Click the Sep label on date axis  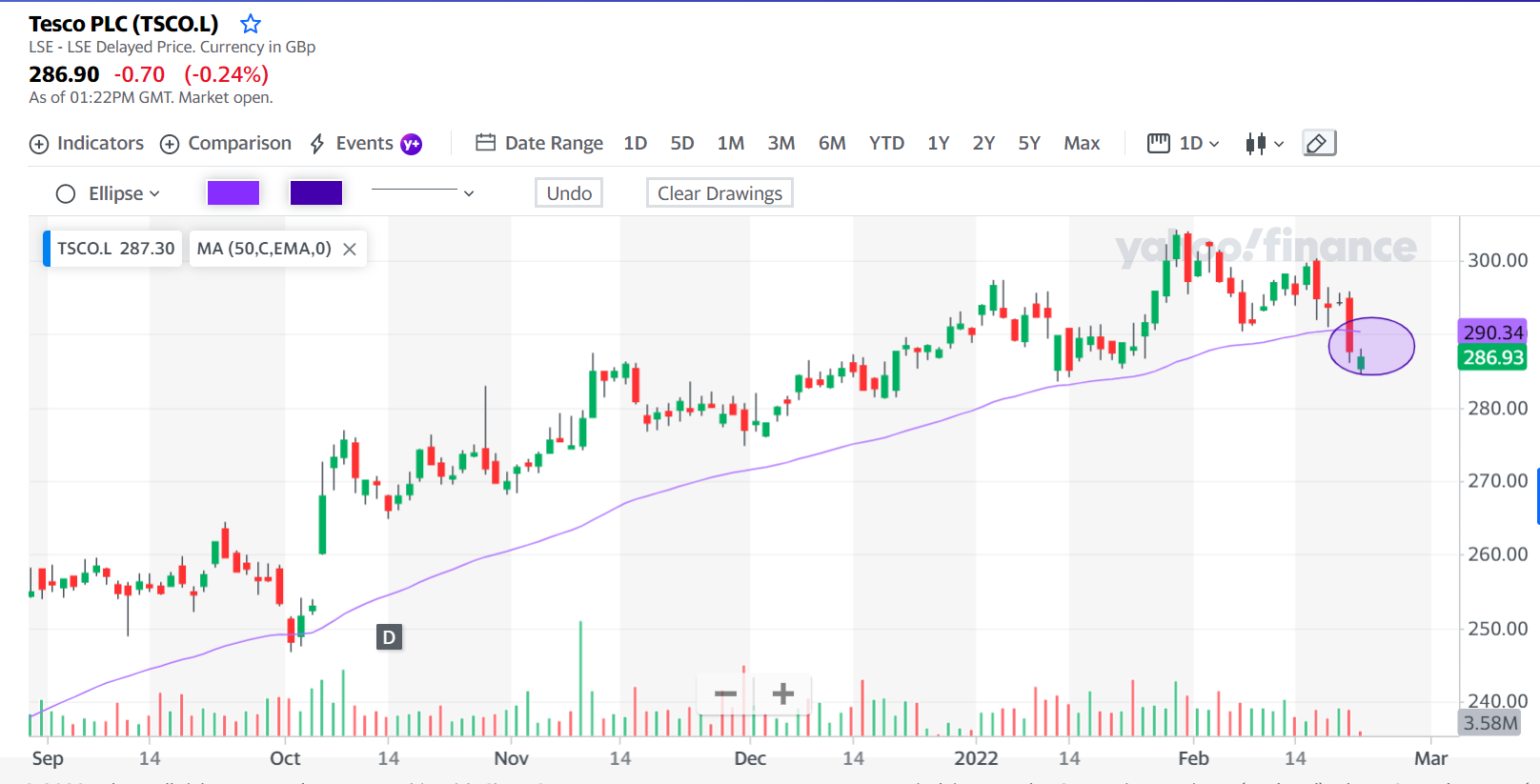click(48, 758)
